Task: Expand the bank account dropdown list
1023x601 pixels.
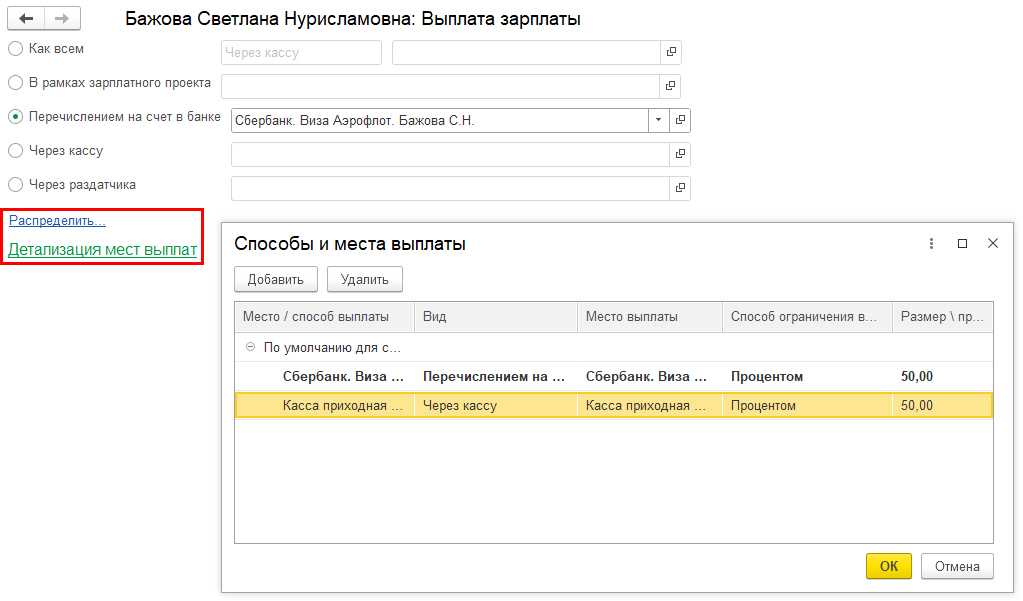Action: 658,120
